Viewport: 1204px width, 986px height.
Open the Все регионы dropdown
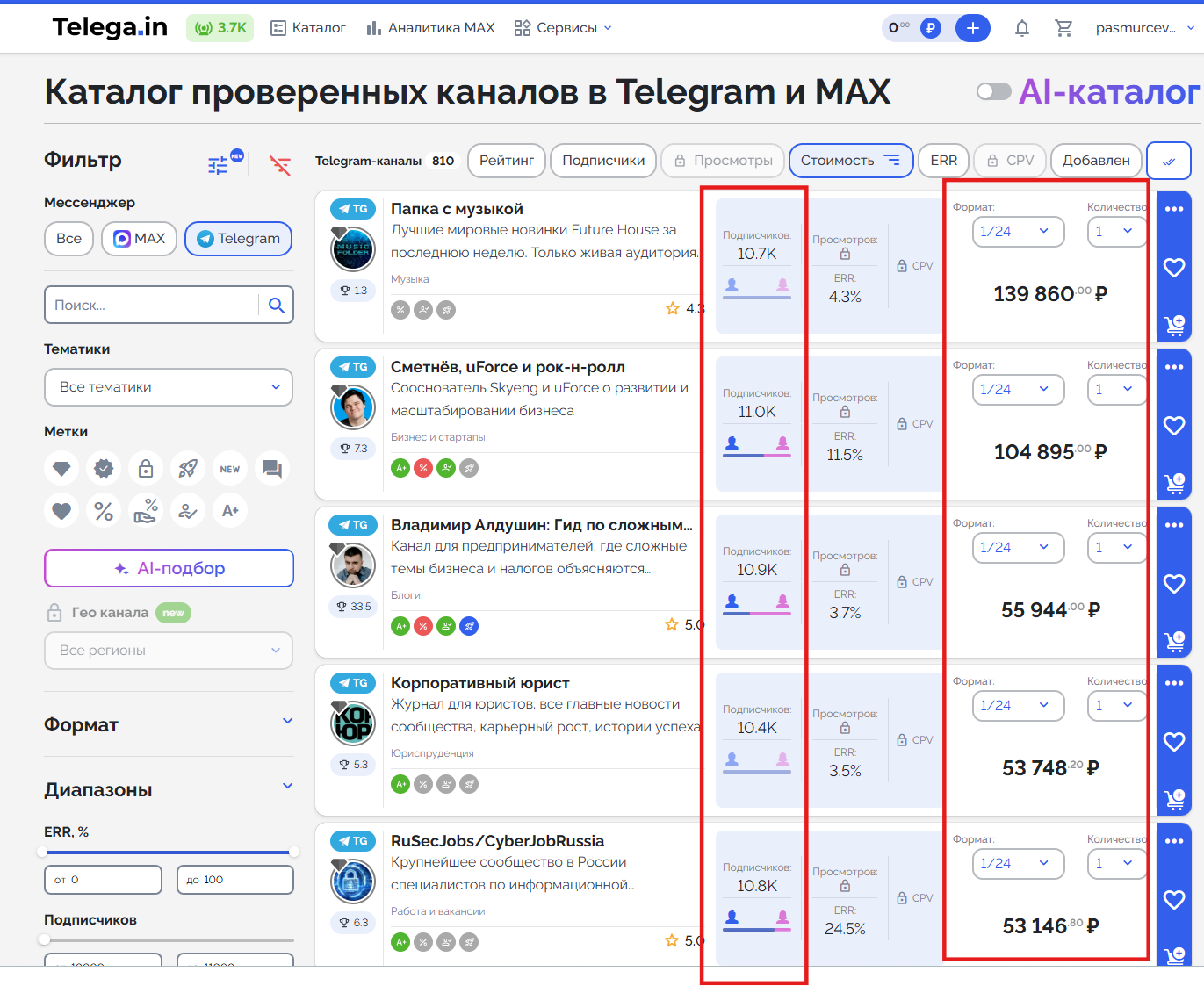click(169, 651)
